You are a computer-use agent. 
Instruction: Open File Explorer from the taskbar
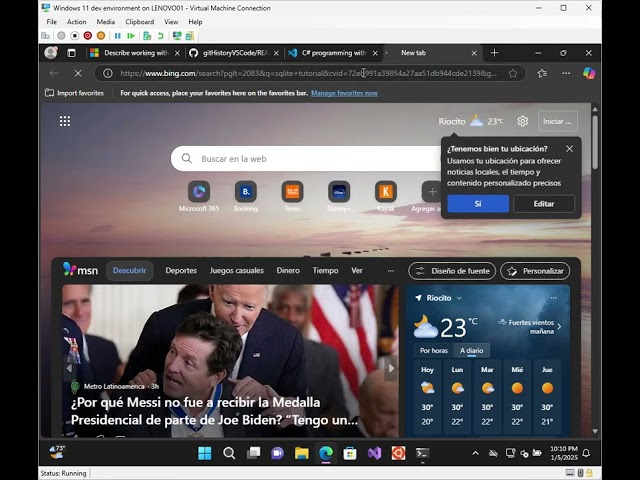point(302,453)
